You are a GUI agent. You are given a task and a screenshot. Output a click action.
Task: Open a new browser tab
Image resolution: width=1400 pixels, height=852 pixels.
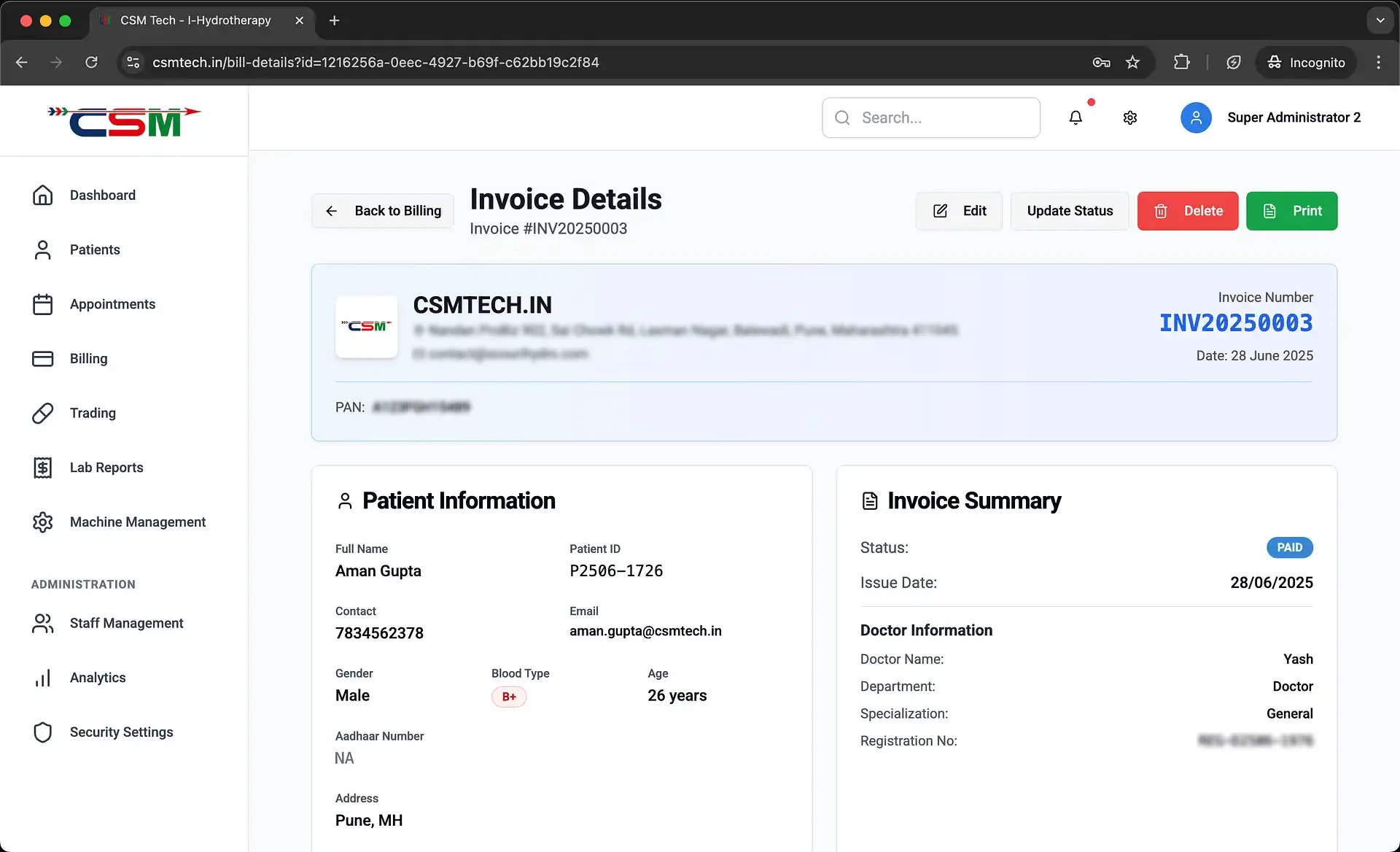click(334, 20)
